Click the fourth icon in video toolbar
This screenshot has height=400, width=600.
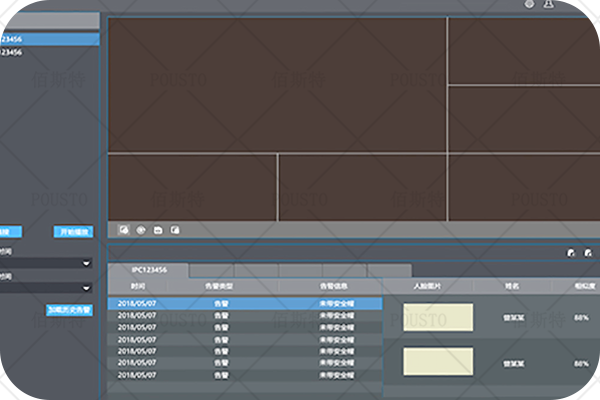click(174, 229)
